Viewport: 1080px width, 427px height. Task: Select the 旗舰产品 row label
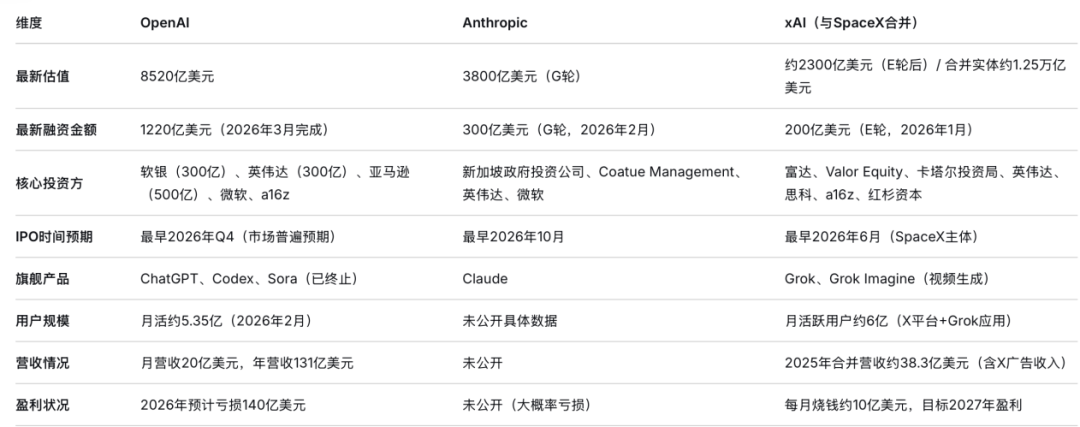(x=42, y=279)
